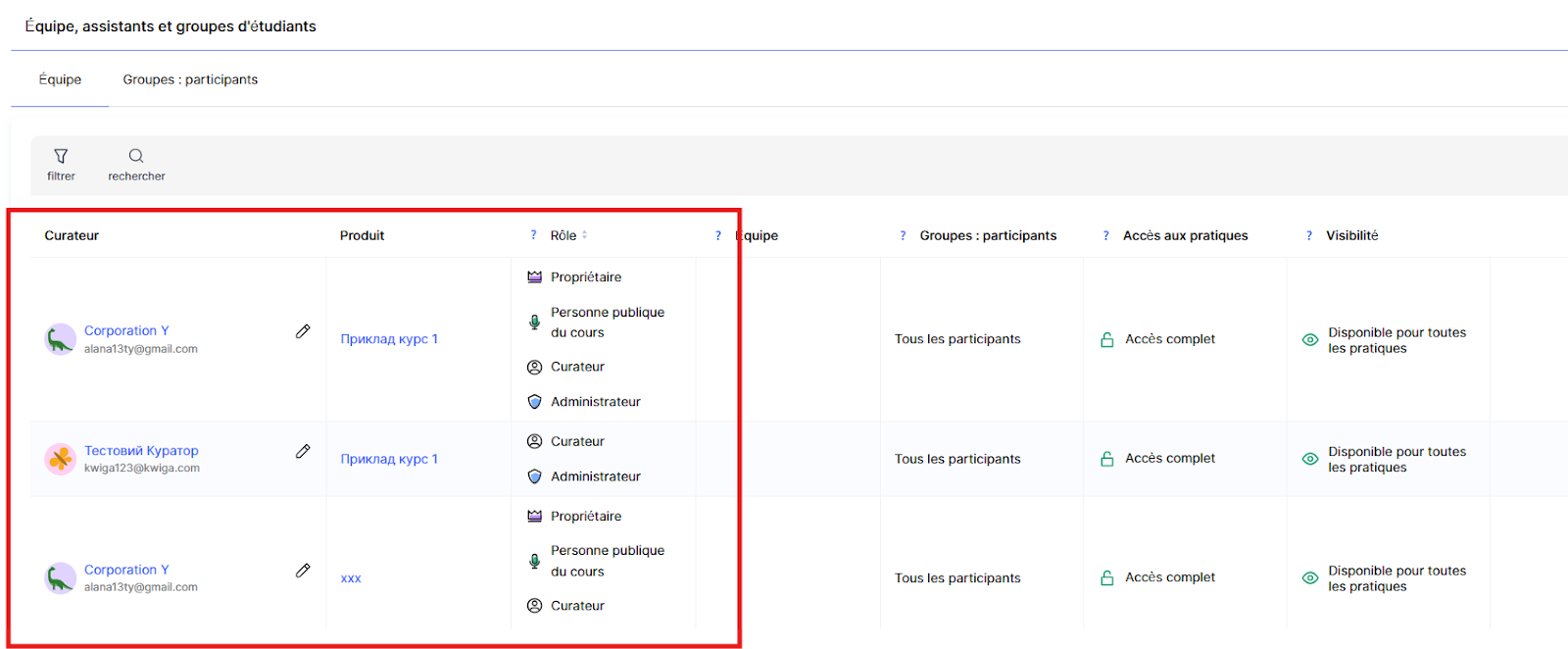This screenshot has width=1568, height=649.
Task: Click lock icon in Тестовий Куратор row
Action: [x=1106, y=459]
